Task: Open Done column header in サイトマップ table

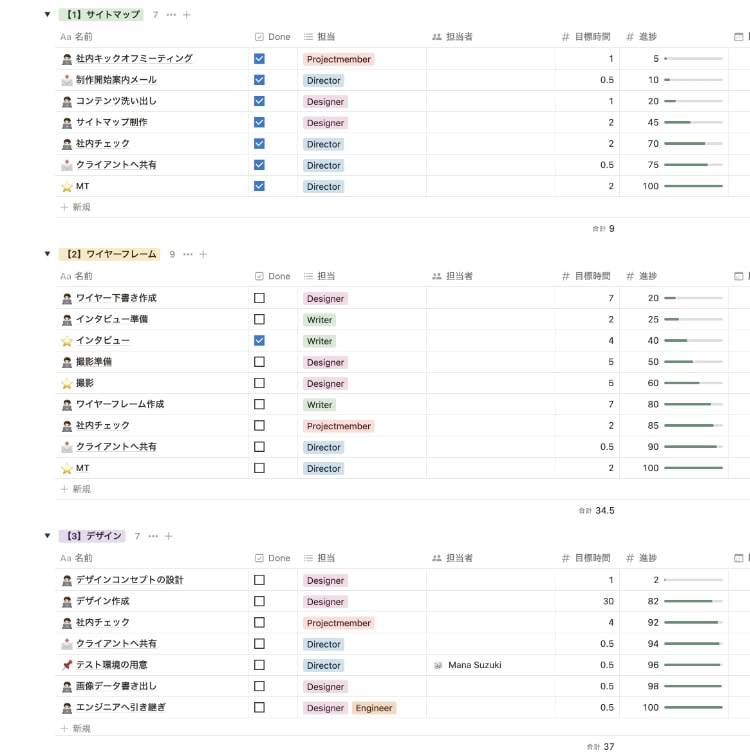Action: pos(273,37)
